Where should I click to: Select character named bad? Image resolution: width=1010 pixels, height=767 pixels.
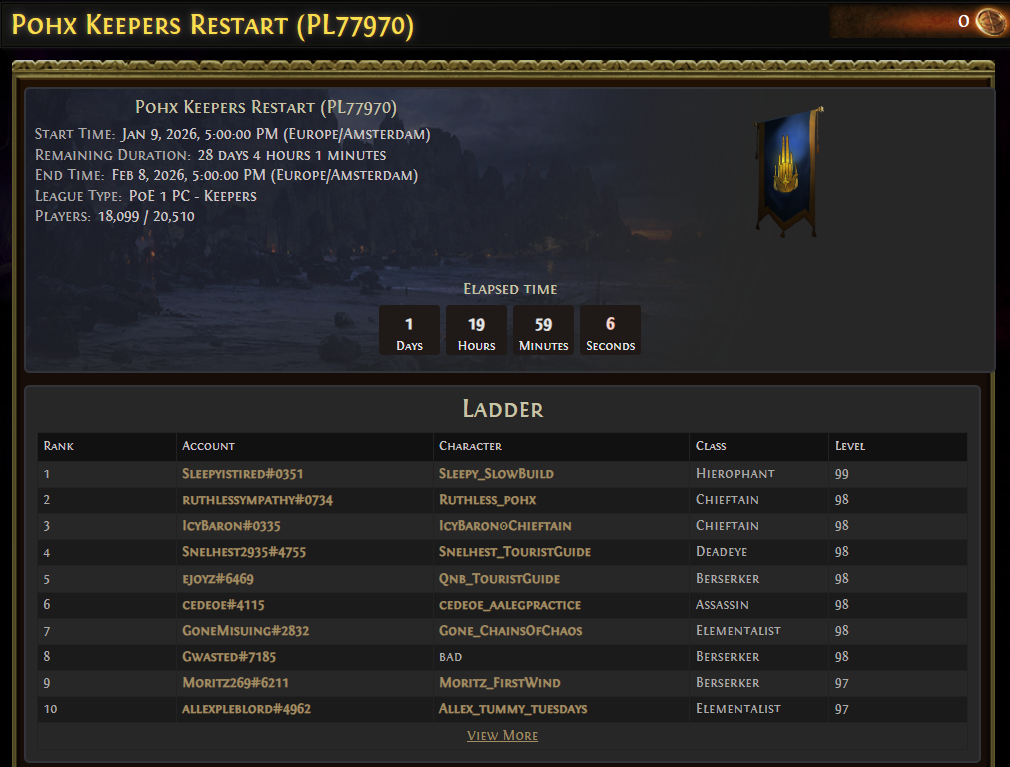pyautogui.click(x=450, y=657)
